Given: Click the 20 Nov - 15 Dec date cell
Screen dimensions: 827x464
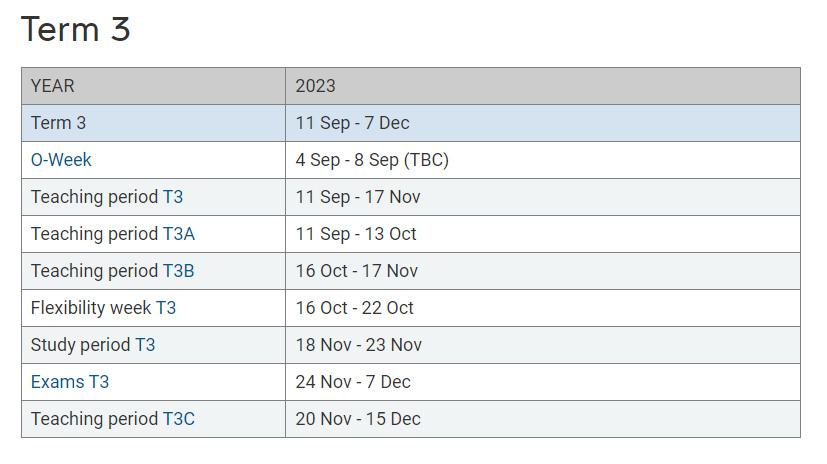Looking at the screenshot, I should click(543, 419).
